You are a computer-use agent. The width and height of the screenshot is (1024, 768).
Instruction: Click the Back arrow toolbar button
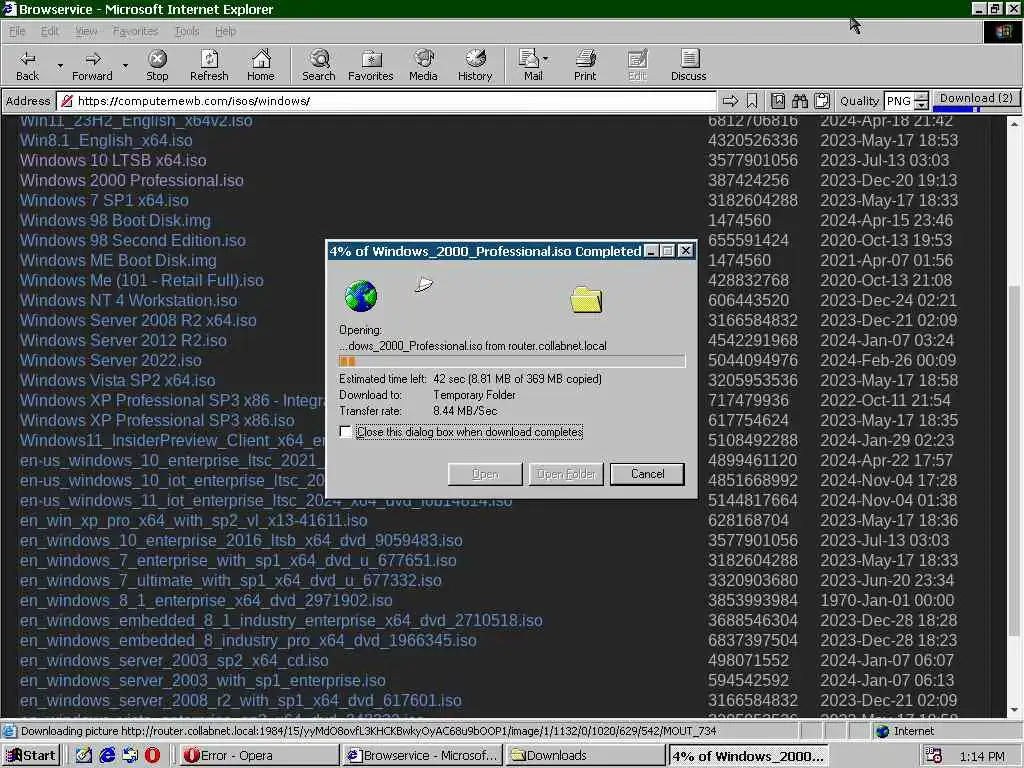[27, 65]
